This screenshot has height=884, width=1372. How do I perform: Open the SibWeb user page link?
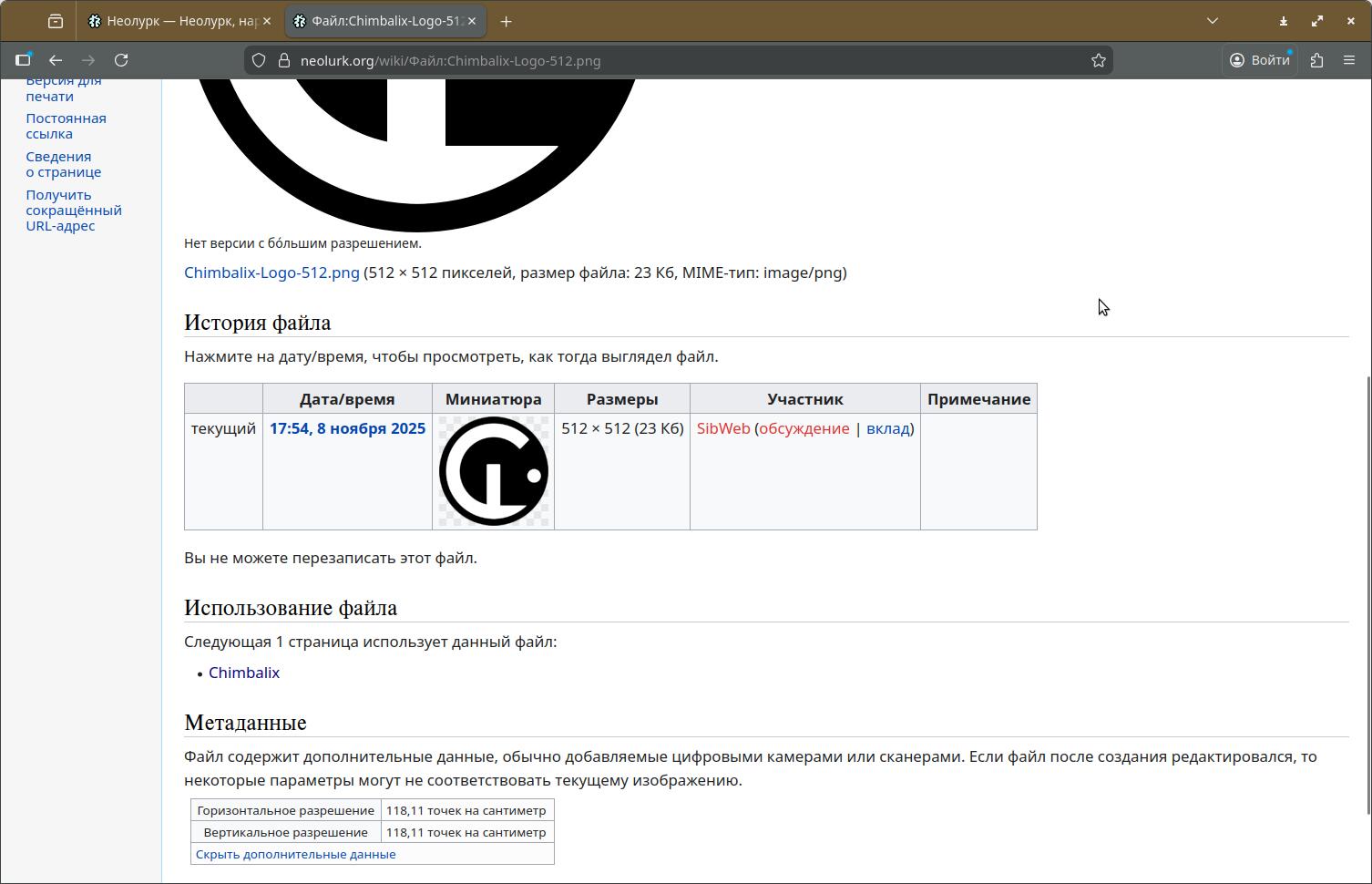point(723,428)
